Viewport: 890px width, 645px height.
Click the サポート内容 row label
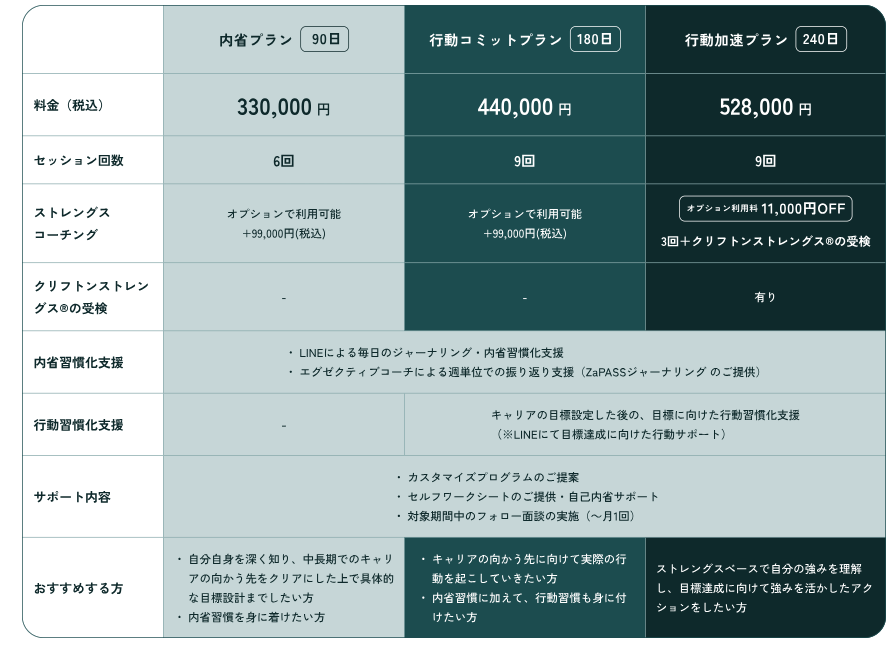click(72, 497)
